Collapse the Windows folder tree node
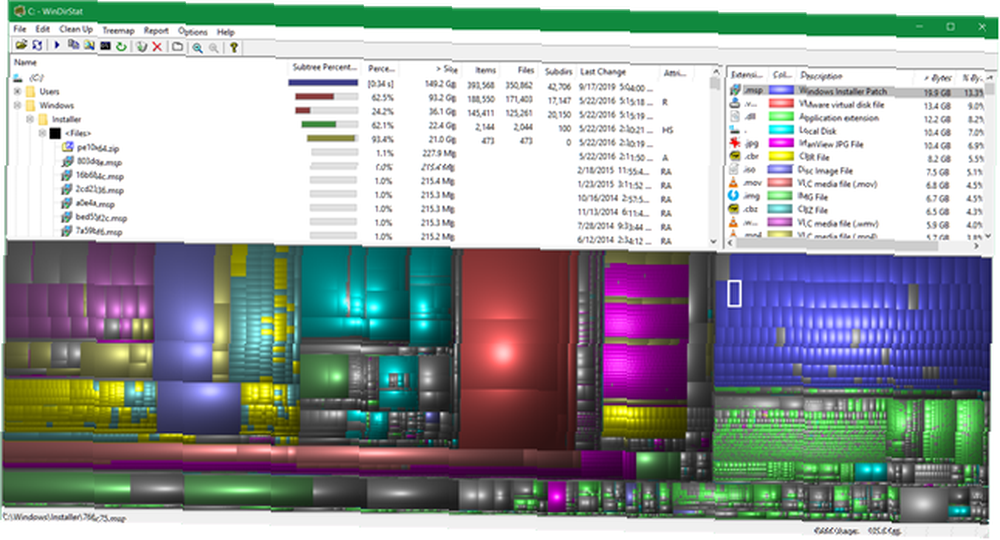The height and width of the screenshot is (540, 1000). pos(17,105)
